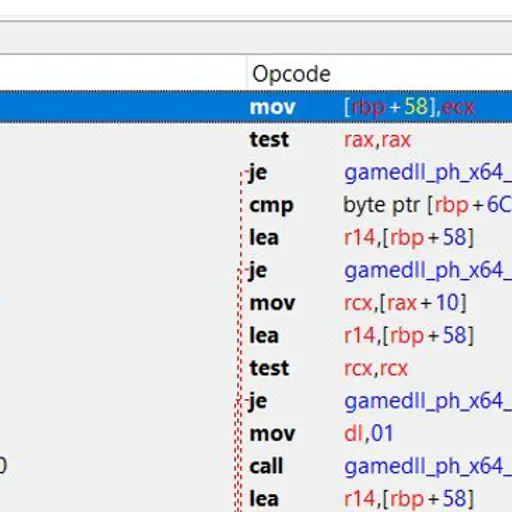Screen dimensions: 512x512
Task: Select the test rcx,rcx instruction row
Action: (256, 368)
